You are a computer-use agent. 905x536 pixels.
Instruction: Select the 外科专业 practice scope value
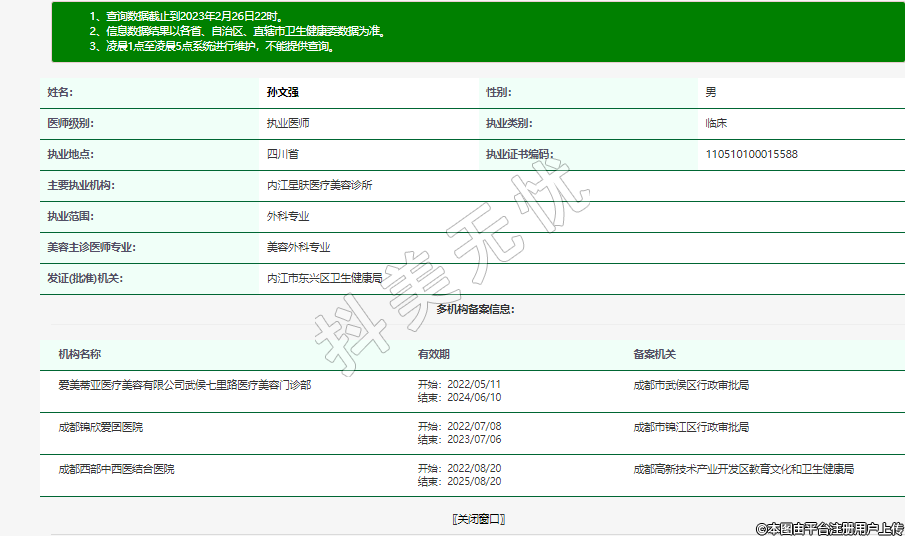[x=287, y=216]
